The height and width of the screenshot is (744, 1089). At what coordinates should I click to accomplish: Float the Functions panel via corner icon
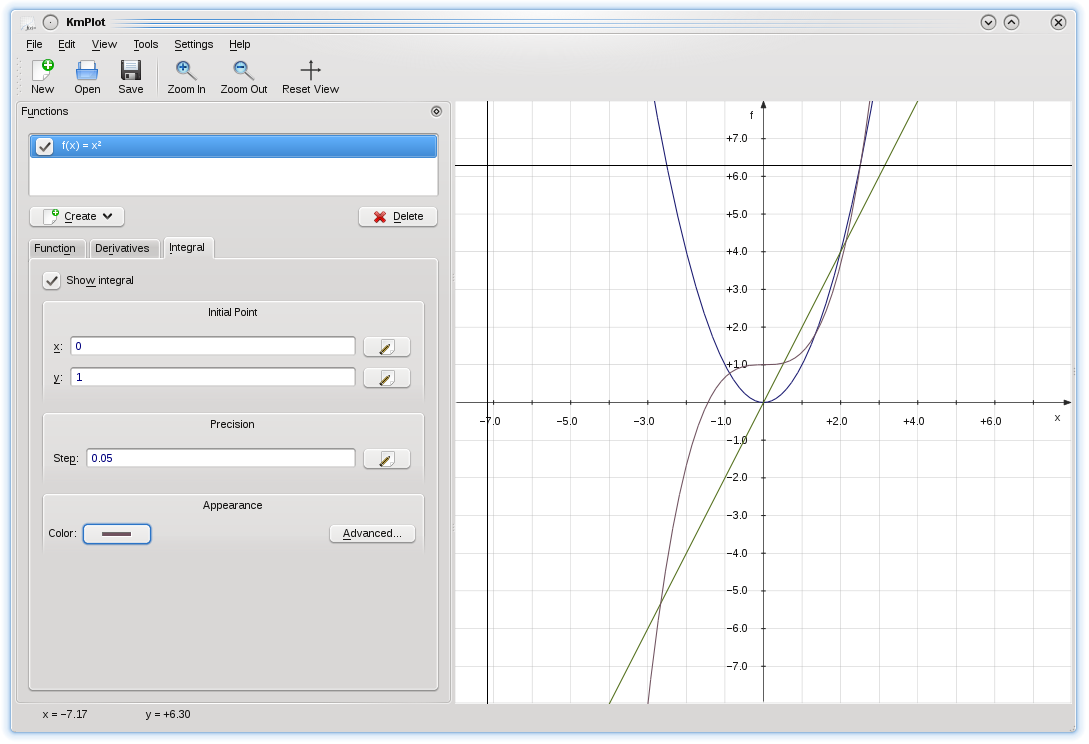[435, 112]
